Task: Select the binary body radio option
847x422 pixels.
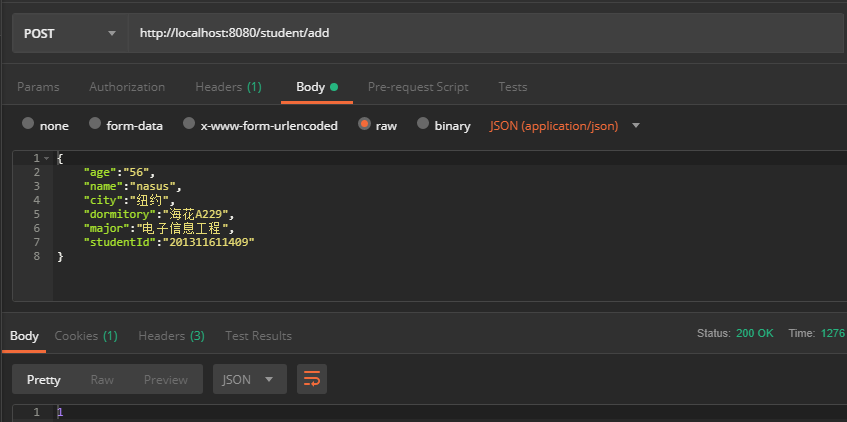Action: [423, 125]
